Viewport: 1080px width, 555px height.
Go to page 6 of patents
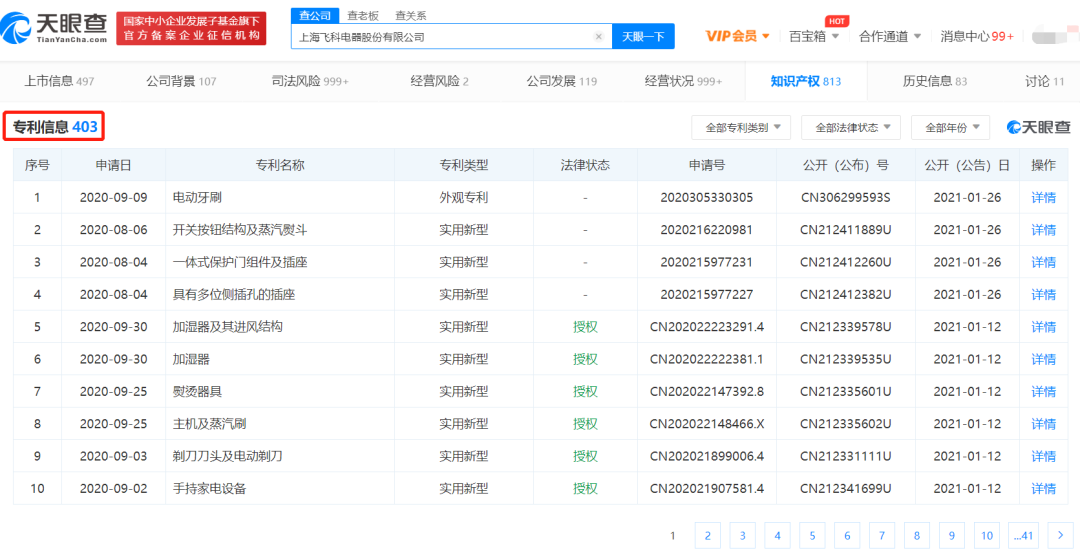tap(847, 535)
